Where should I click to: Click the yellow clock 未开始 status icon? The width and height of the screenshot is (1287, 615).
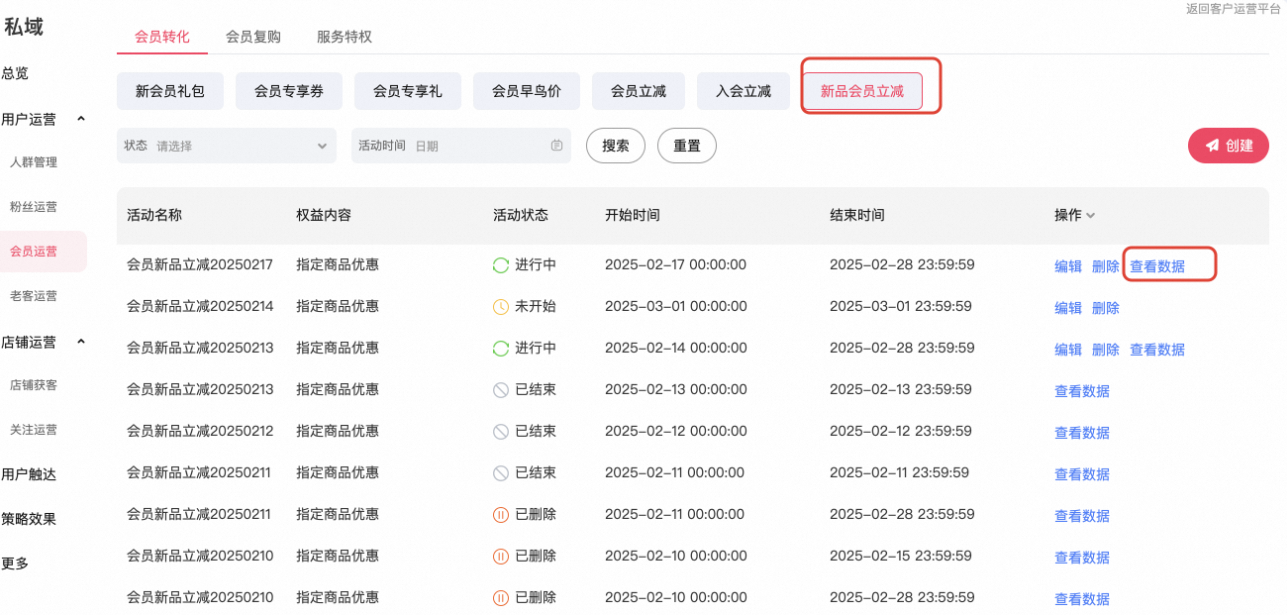tap(501, 307)
